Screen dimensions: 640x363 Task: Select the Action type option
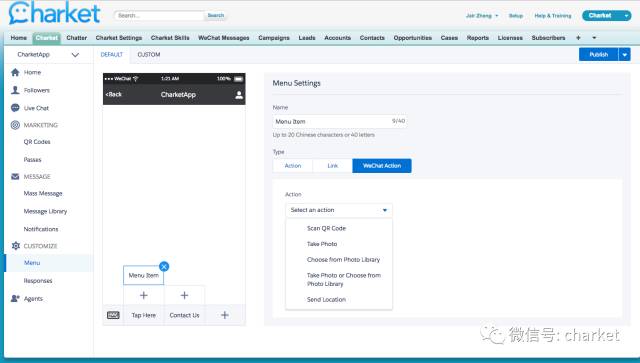pyautogui.click(x=293, y=166)
